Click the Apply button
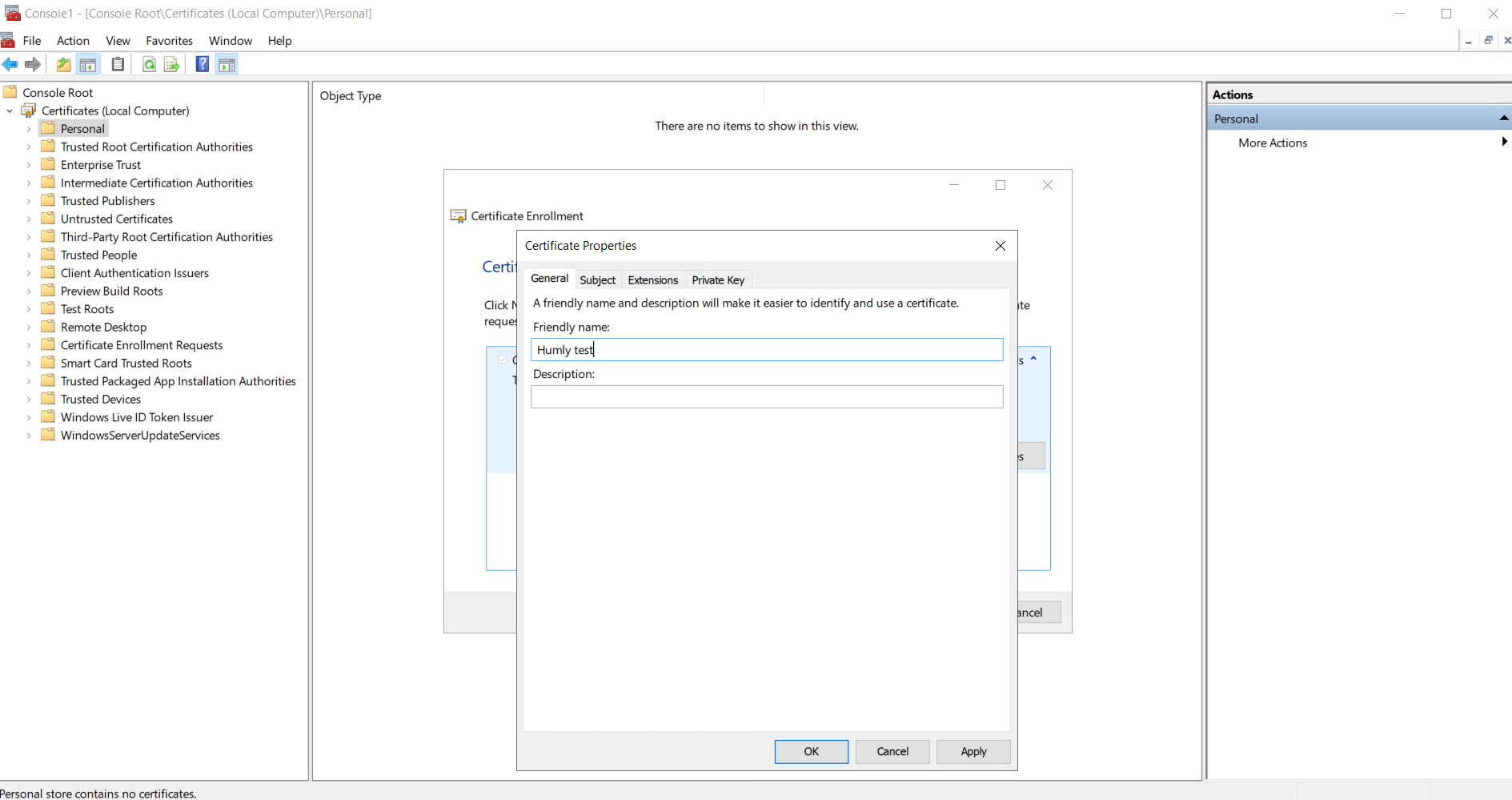Viewport: 1512px width, 800px height. (x=973, y=752)
